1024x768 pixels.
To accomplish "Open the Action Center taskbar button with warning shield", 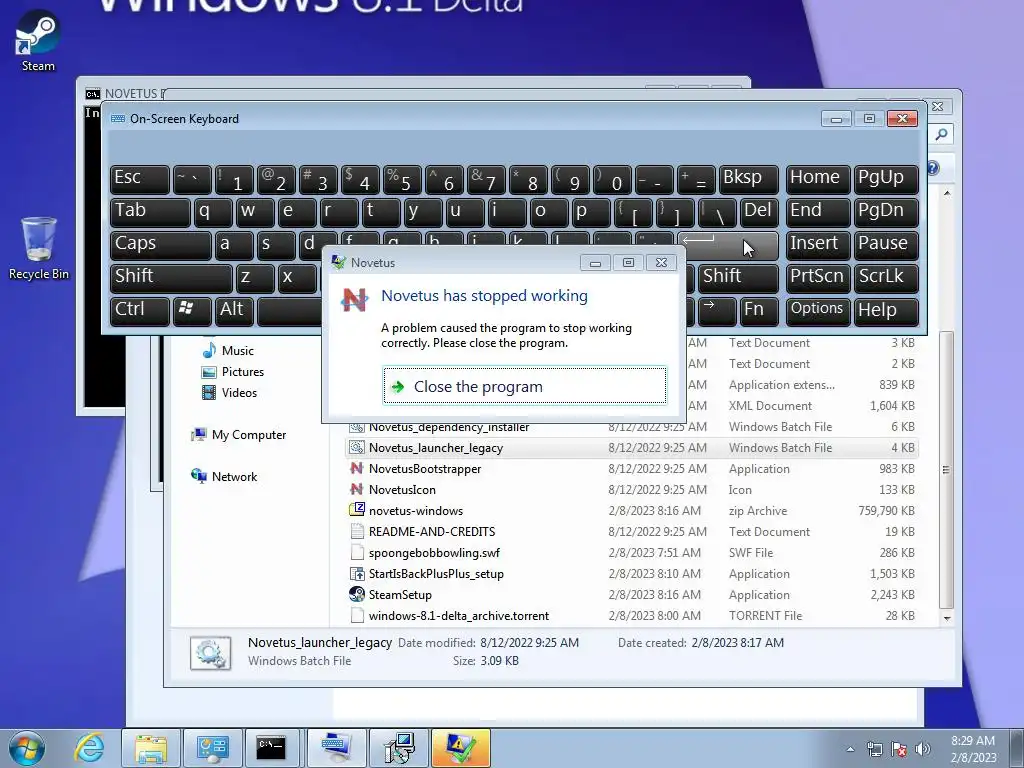I will [x=460, y=748].
